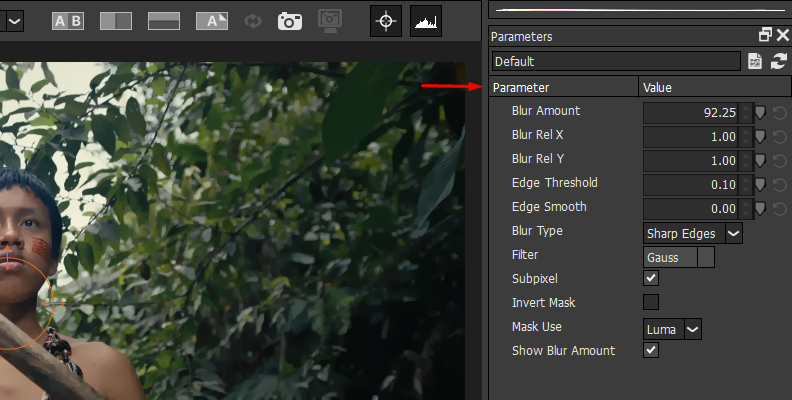Click the orange vertical arrow handle on viewer
The width and height of the screenshot is (792, 400).
(8, 258)
